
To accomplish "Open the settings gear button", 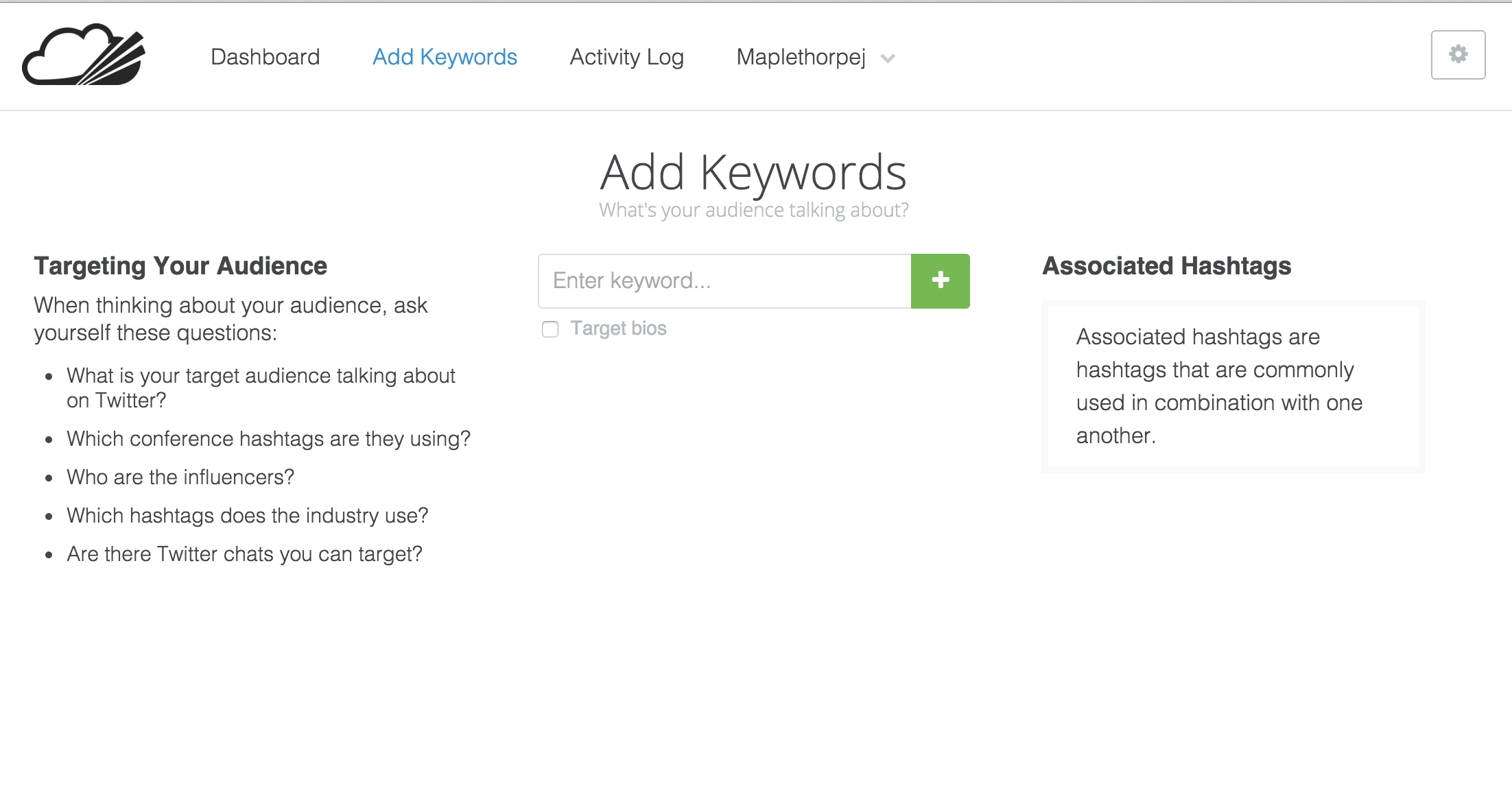I will click(1458, 55).
